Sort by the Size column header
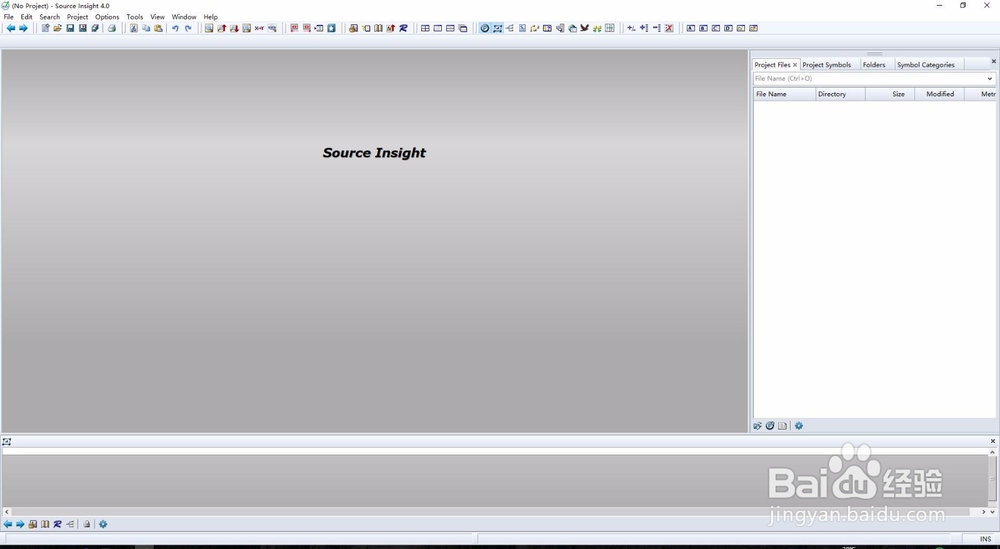 pyautogui.click(x=890, y=94)
